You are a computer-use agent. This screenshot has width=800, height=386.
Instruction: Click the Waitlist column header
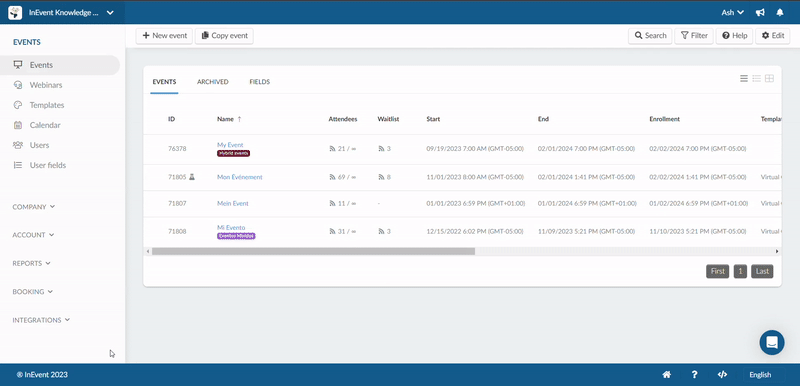(x=388, y=119)
